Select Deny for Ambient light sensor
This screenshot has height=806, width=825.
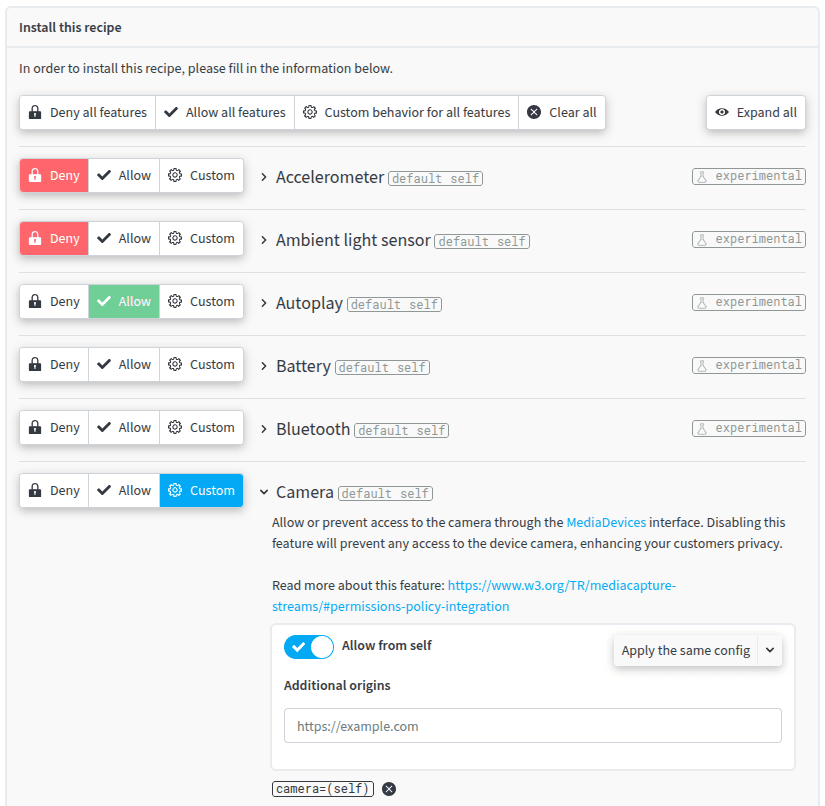click(x=54, y=238)
